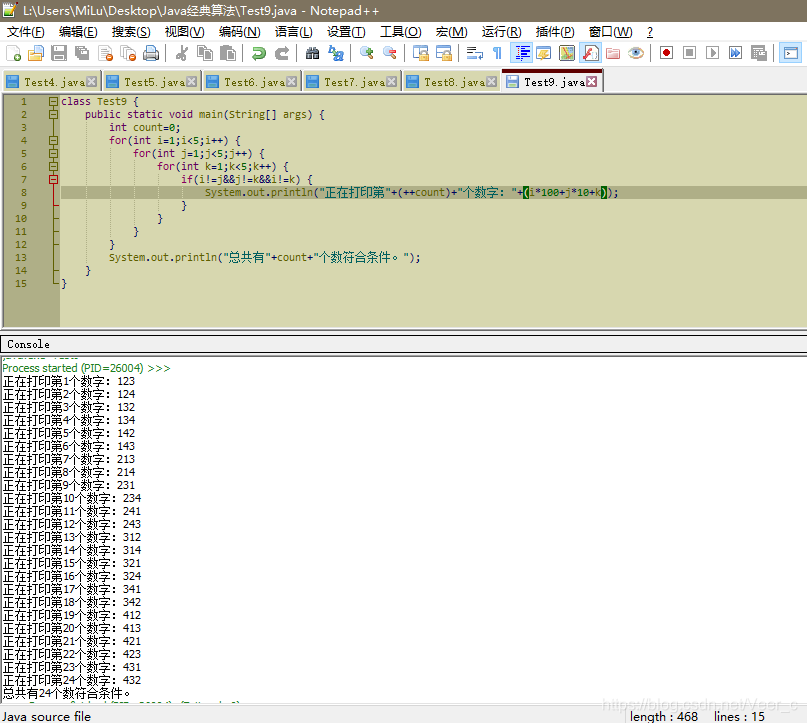Viewport: 807px width, 723px height.
Task: Collapse the main method fold marker on line 2
Action: 53,114
